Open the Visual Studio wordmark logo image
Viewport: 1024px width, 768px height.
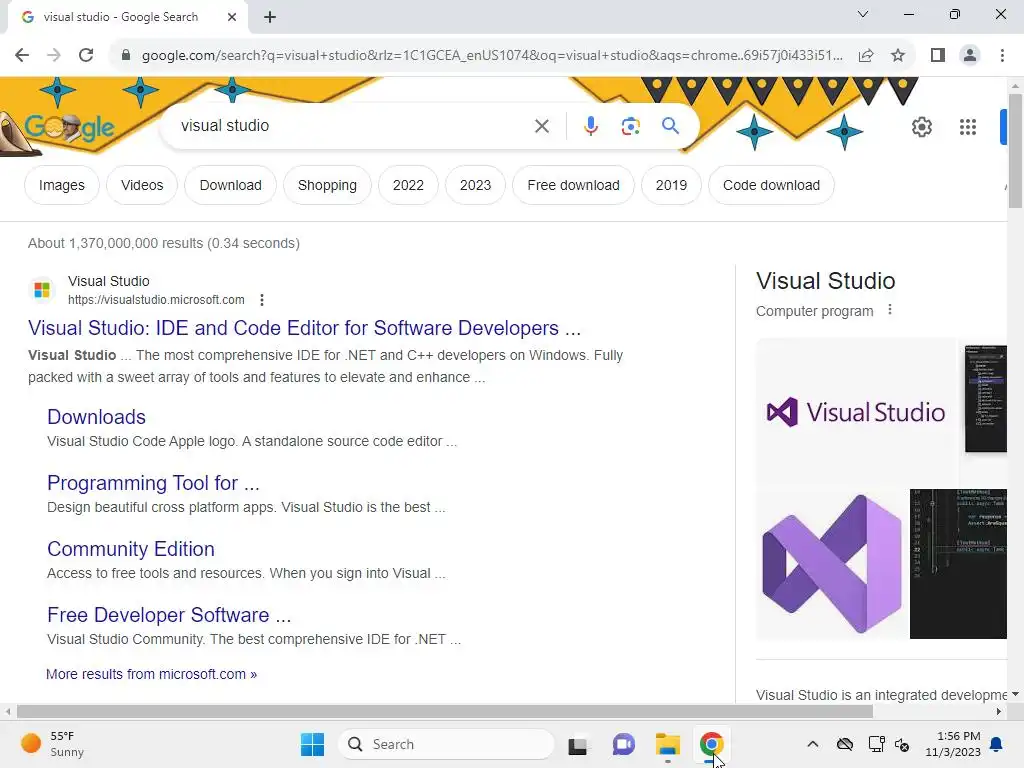856,412
